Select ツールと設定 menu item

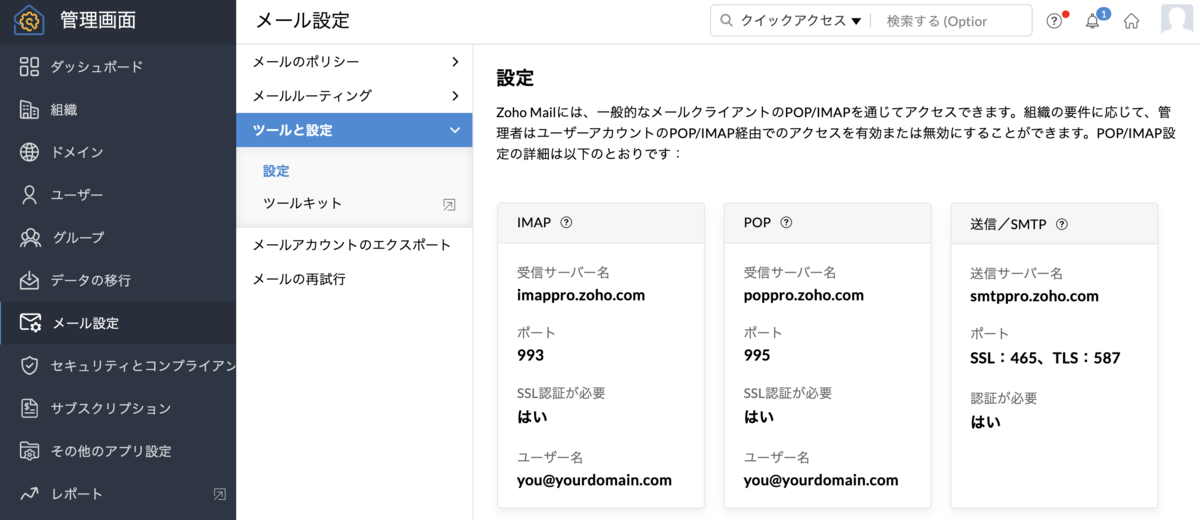354,130
